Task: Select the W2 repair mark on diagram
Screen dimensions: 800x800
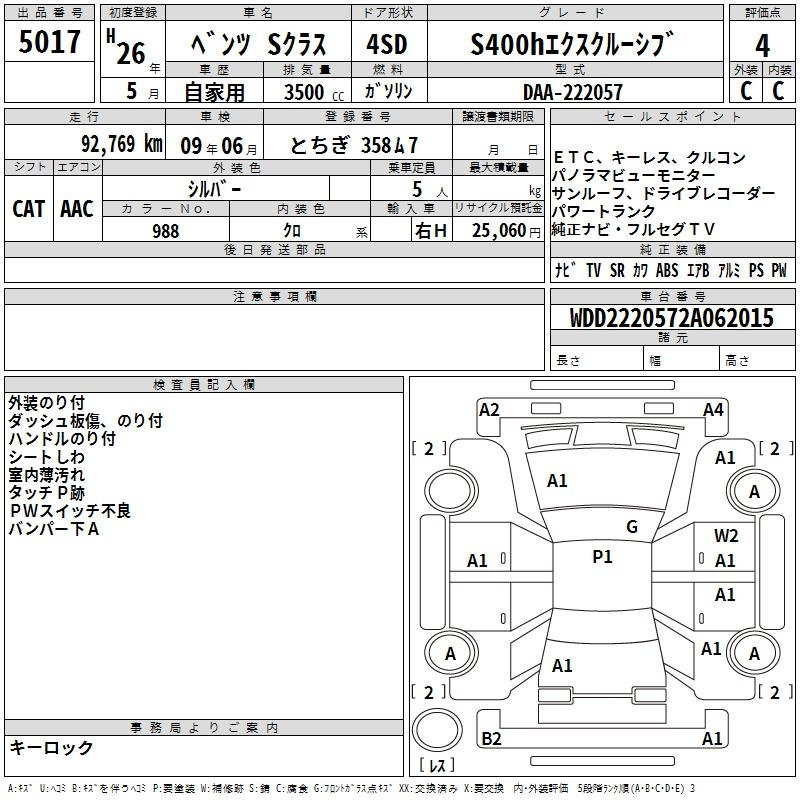Action: tap(726, 536)
